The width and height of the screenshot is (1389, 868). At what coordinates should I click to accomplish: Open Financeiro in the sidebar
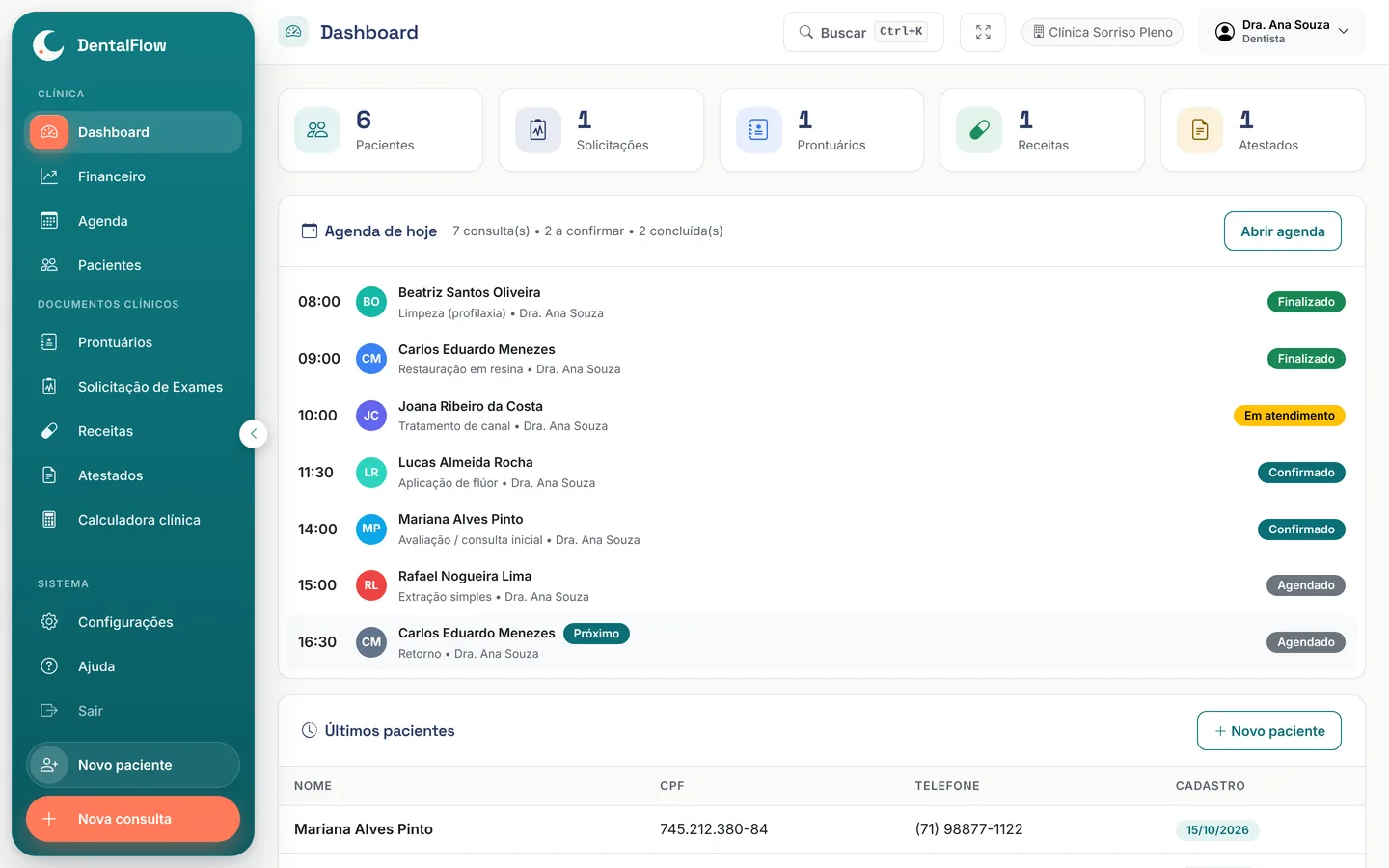coord(133,176)
